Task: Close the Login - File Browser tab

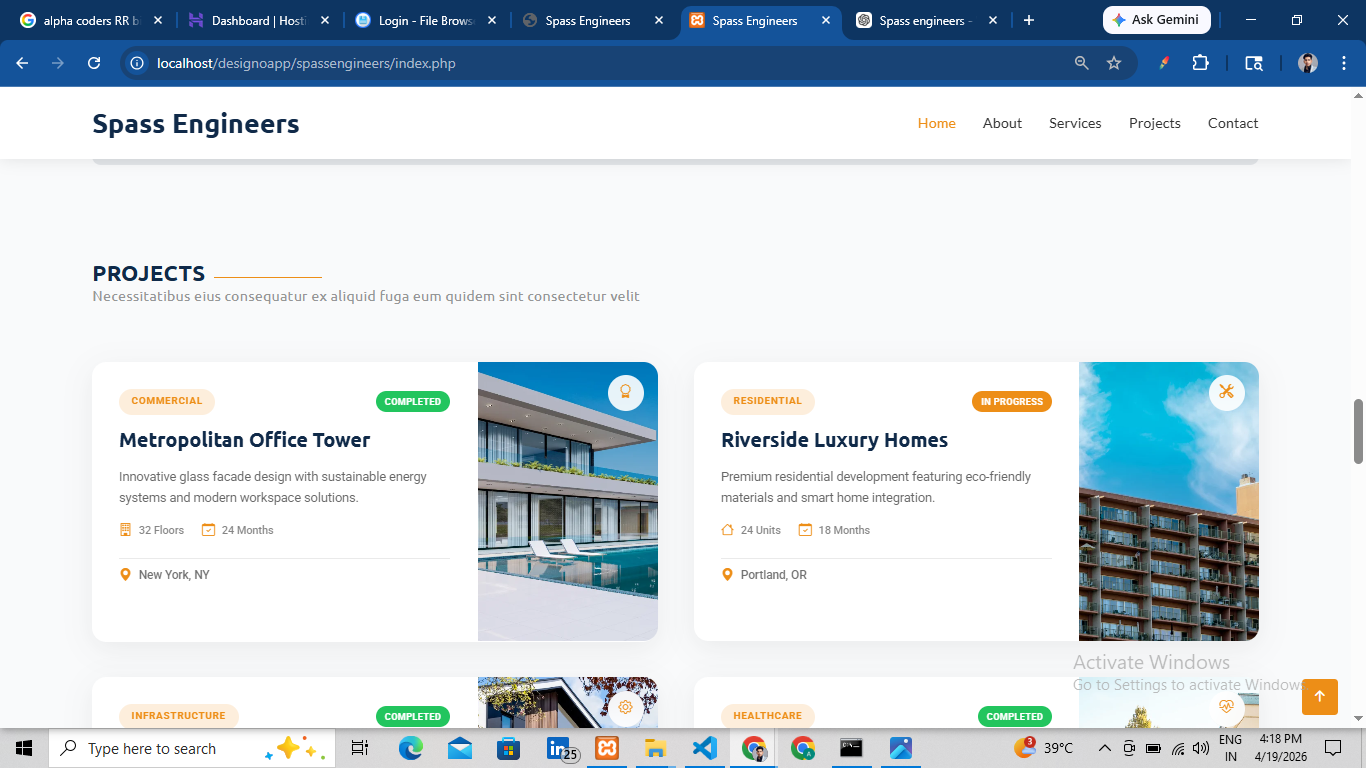Action: (x=492, y=20)
